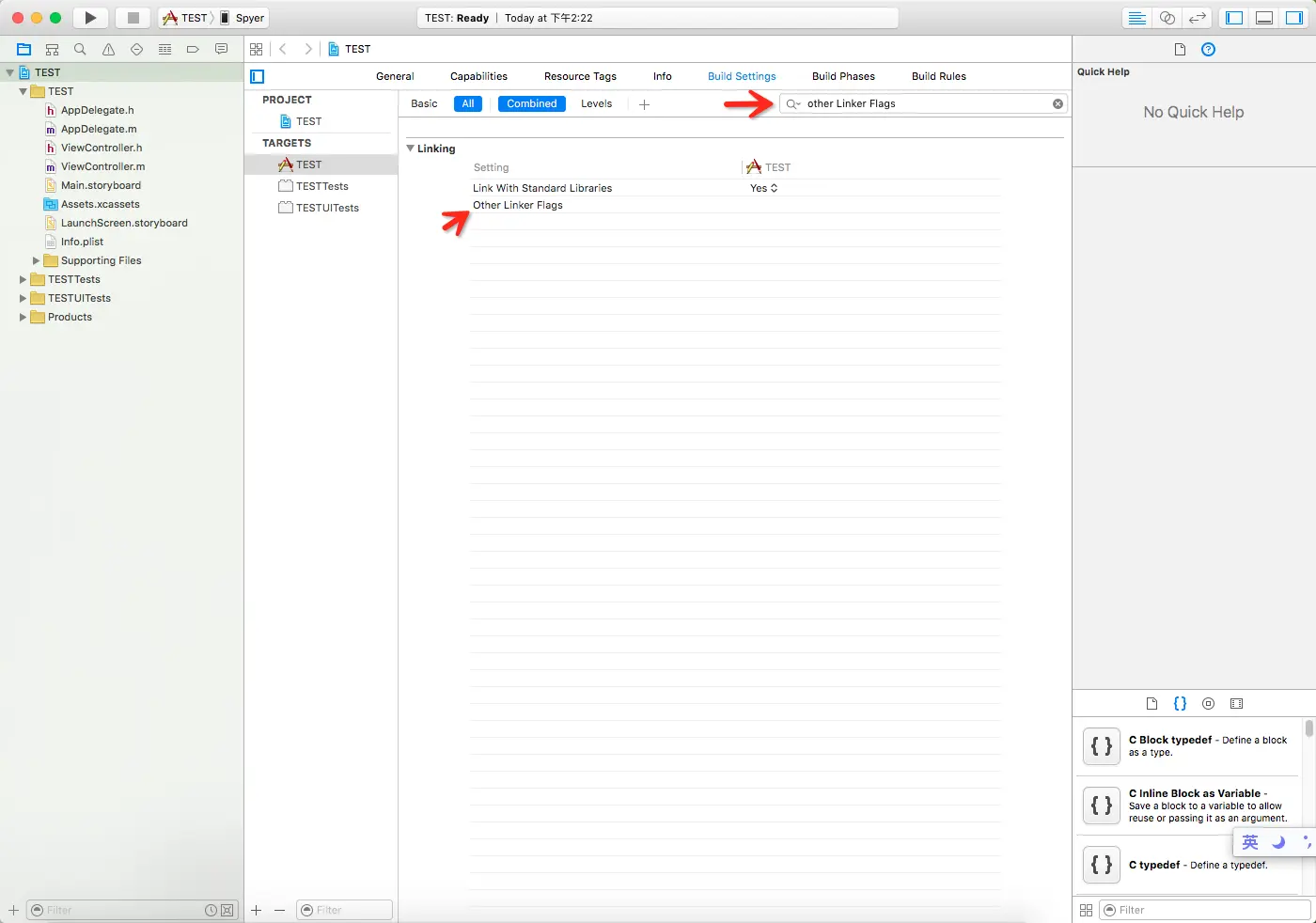The height and width of the screenshot is (923, 1316).
Task: Open Assets.xcassets
Action: click(x=100, y=204)
